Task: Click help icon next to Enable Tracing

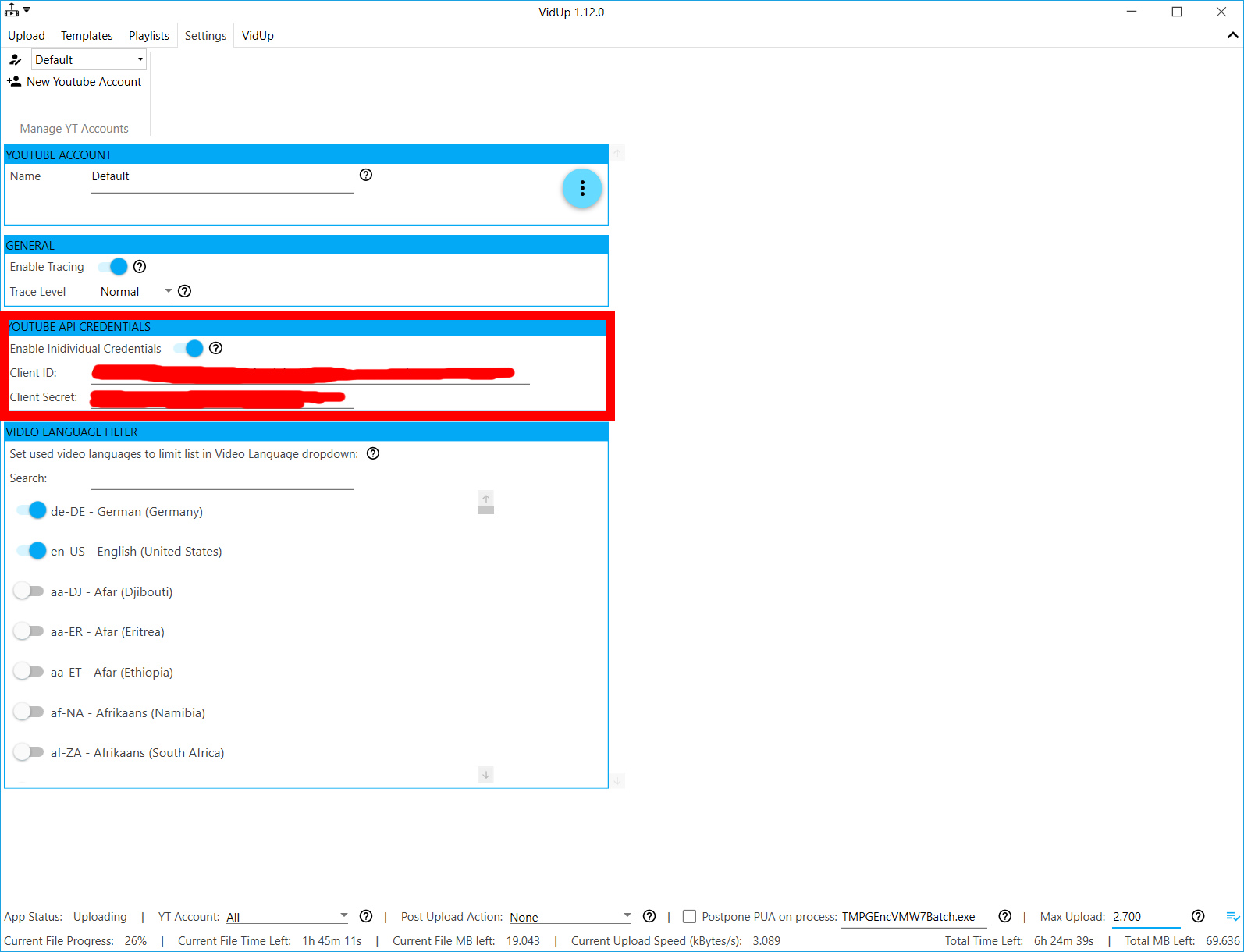Action: tap(140, 266)
